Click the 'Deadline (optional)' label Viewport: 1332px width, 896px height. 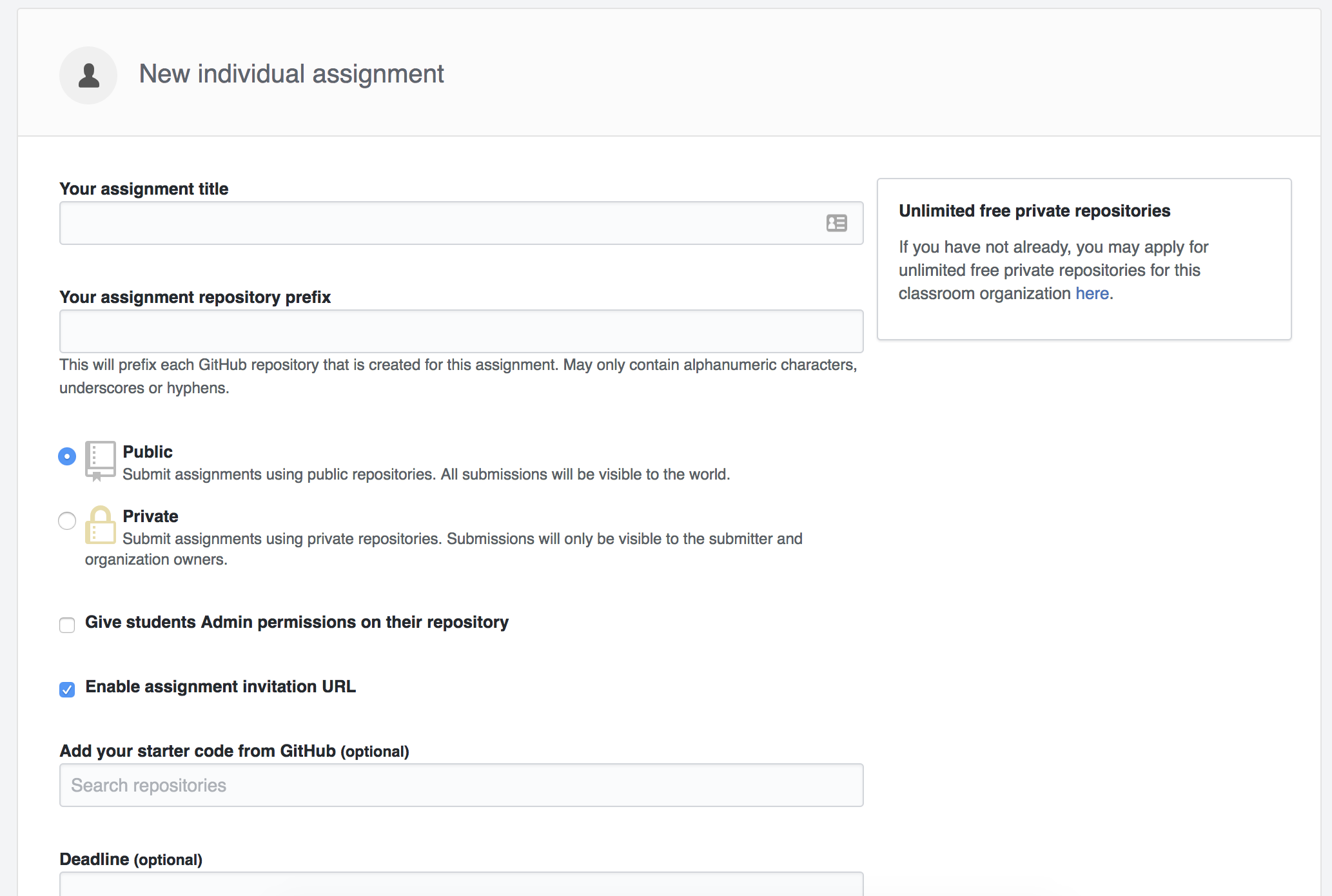[x=131, y=859]
